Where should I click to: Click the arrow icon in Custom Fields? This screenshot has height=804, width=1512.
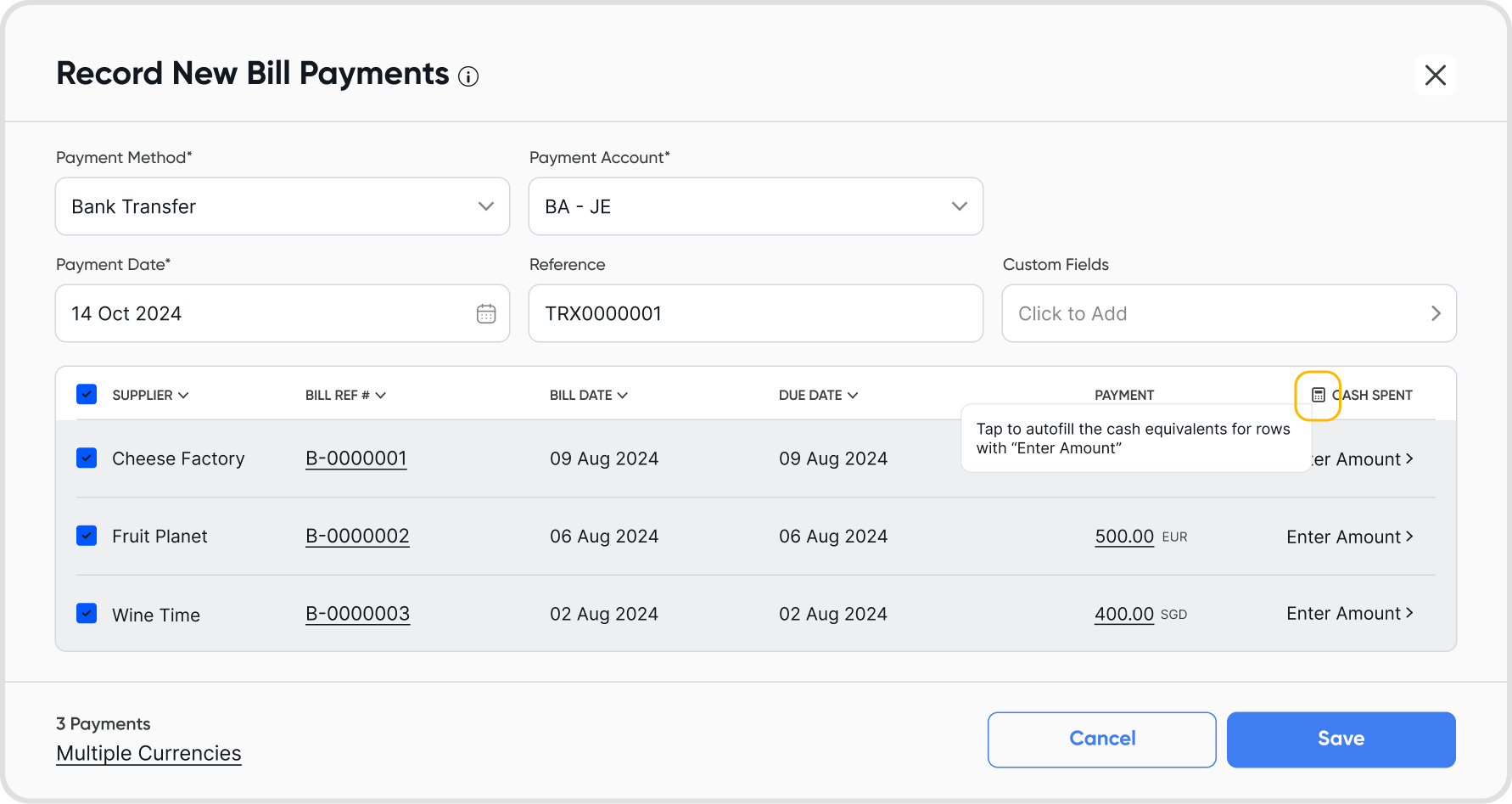1436,313
